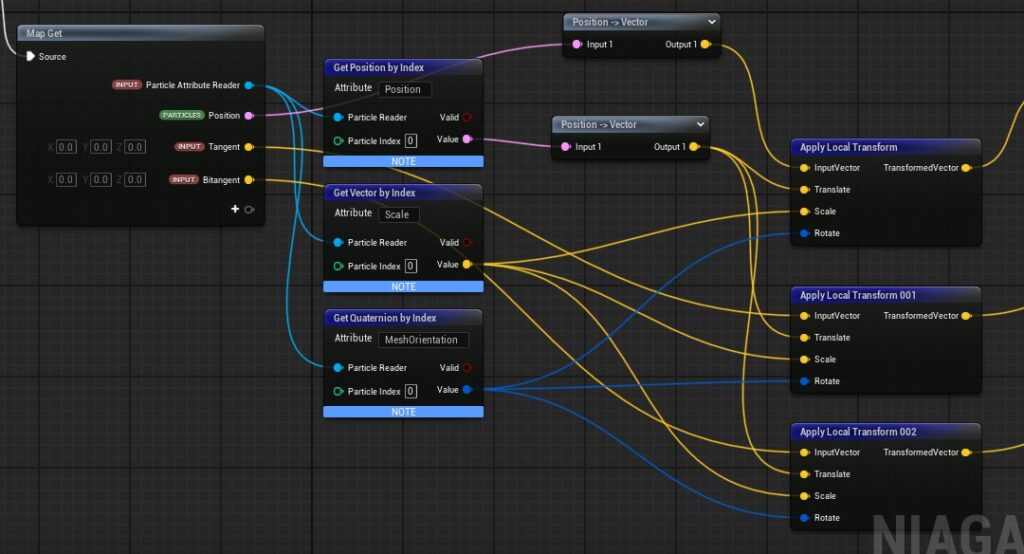
Task: Click the Tangent X value field
Action: point(66,147)
